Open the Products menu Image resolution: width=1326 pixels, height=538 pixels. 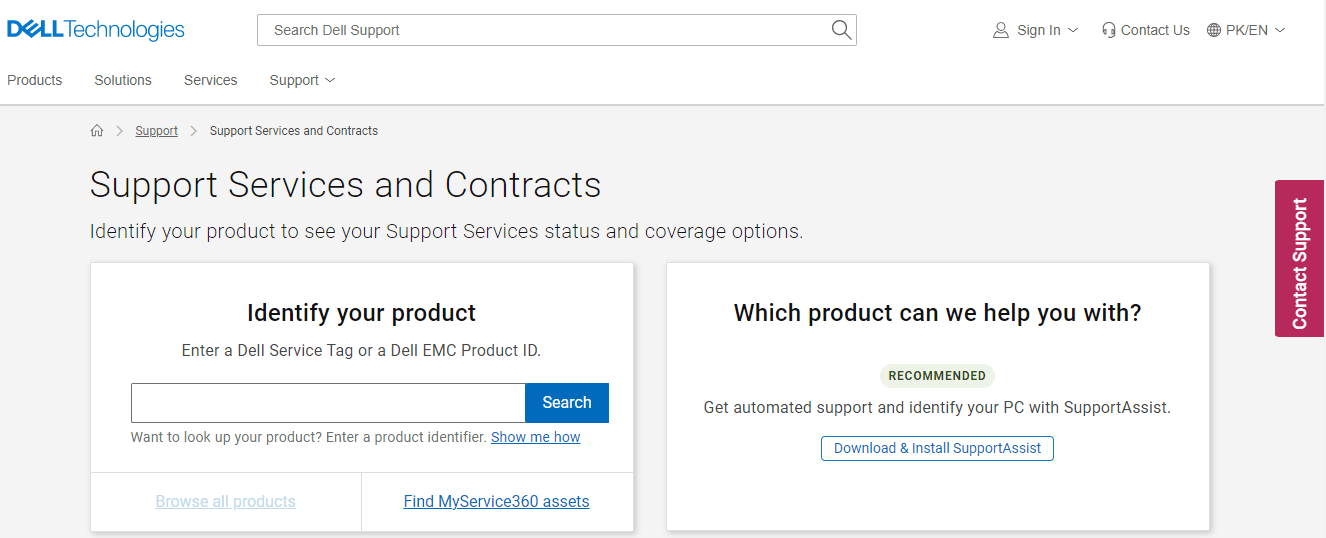point(35,80)
